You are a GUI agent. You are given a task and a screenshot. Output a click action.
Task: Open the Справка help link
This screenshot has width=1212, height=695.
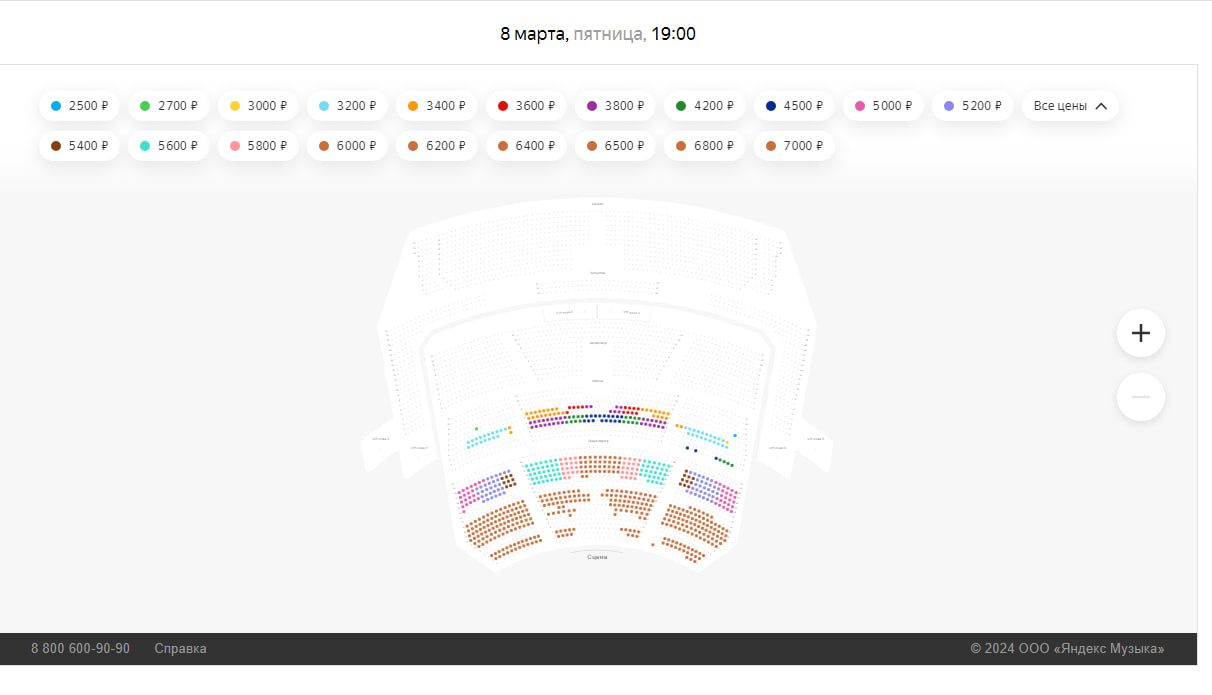(x=180, y=648)
